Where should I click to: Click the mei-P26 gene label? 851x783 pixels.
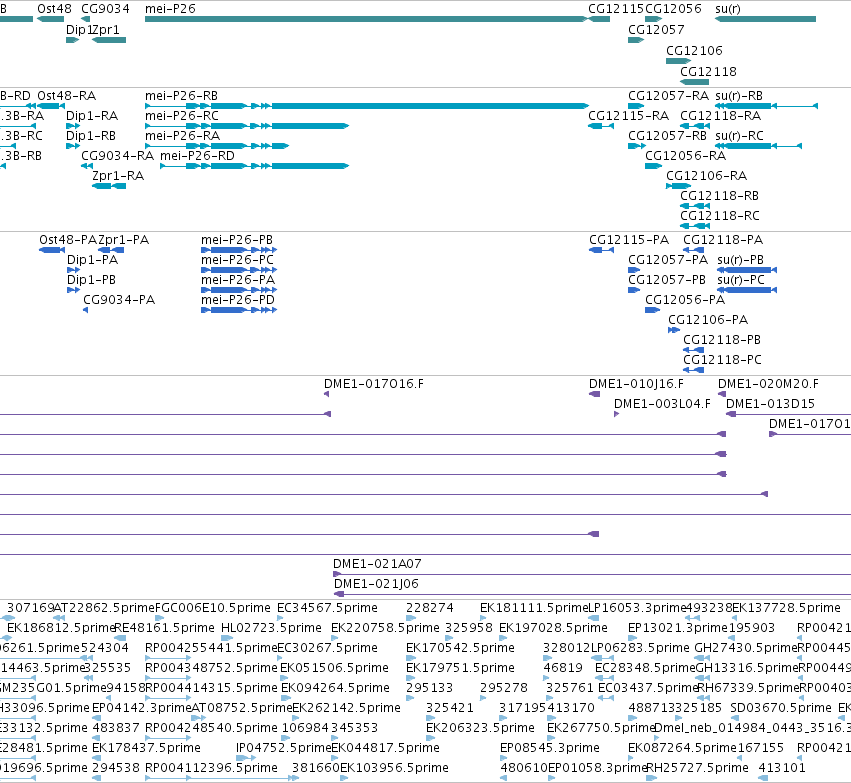coord(170,9)
